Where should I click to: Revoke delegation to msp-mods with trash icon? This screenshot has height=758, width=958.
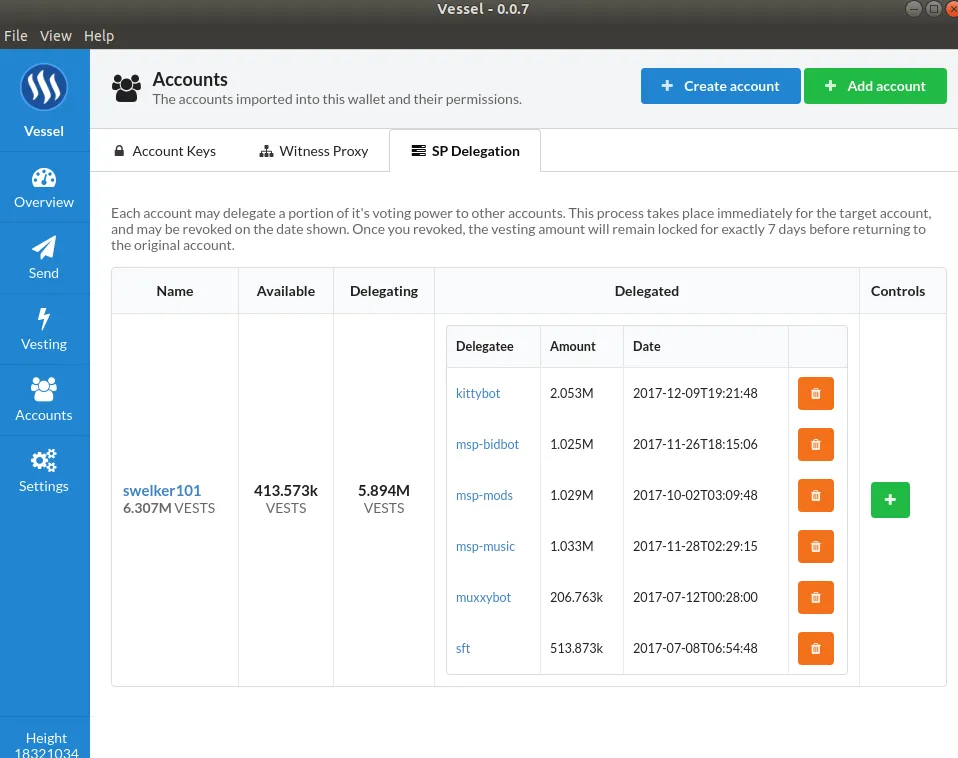click(x=816, y=495)
